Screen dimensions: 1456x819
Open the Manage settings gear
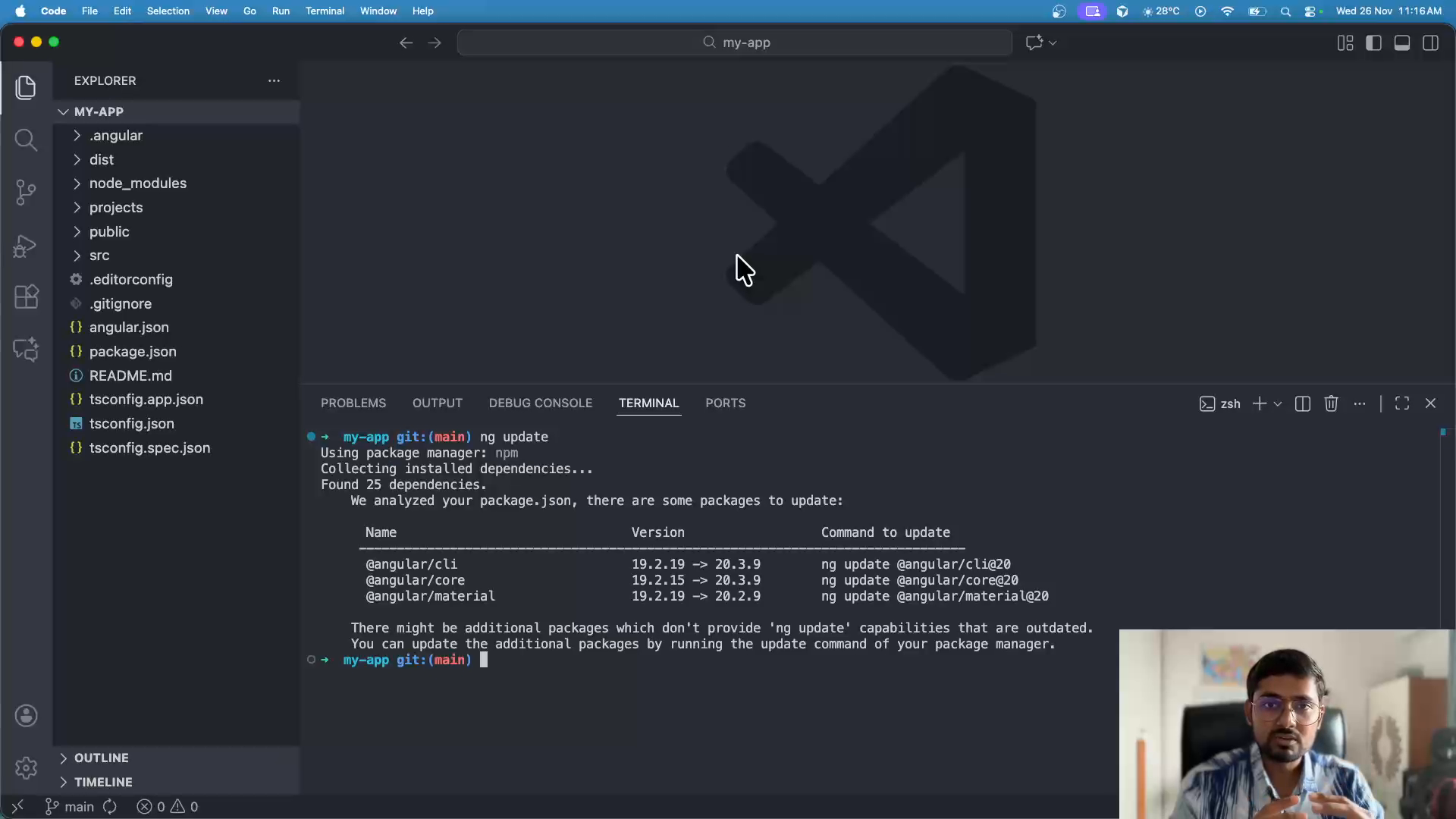pos(27,767)
